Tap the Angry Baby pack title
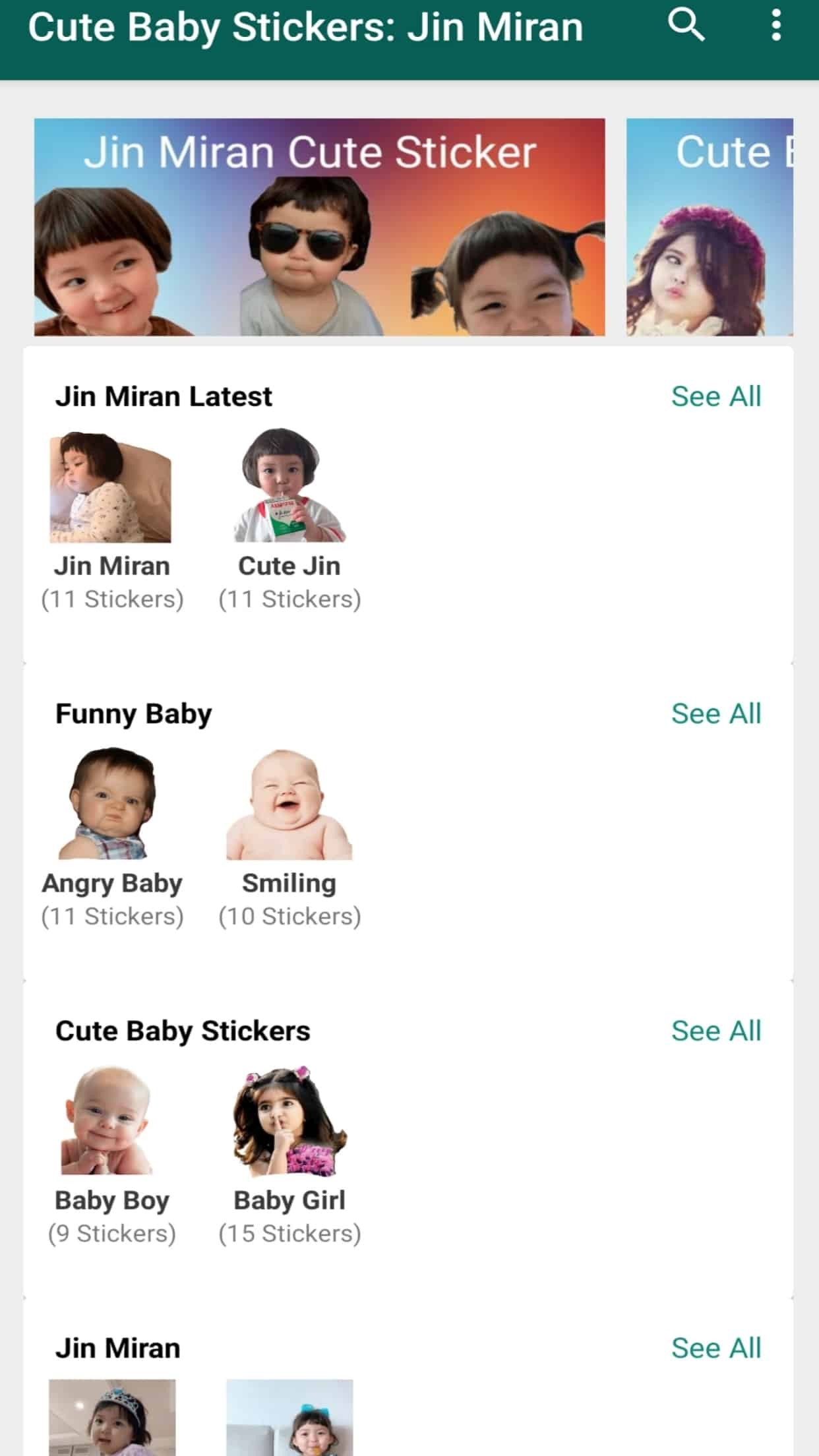Image resolution: width=819 pixels, height=1456 pixels. pyautogui.click(x=112, y=884)
